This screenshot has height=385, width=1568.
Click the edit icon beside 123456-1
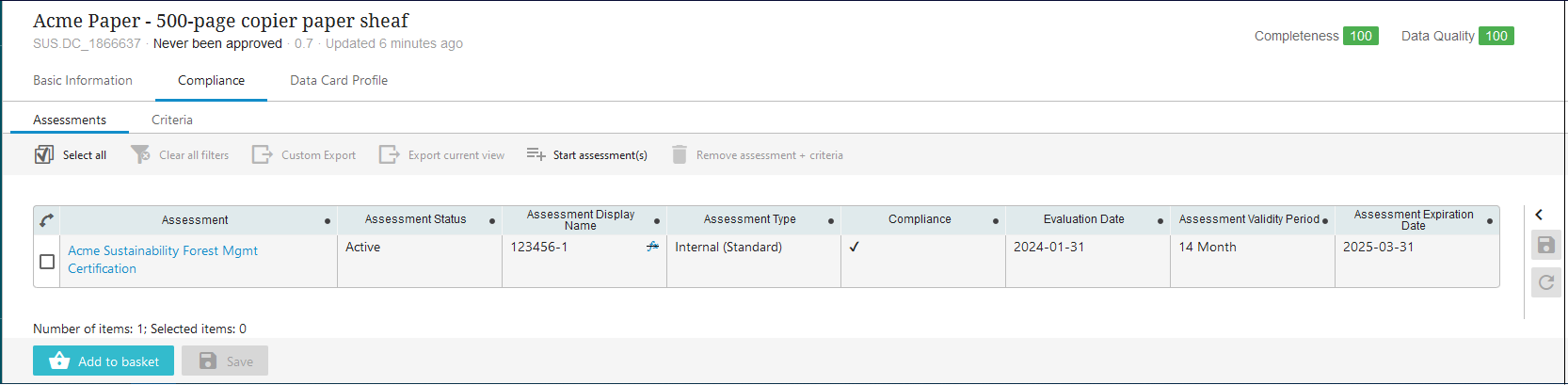pos(652,247)
